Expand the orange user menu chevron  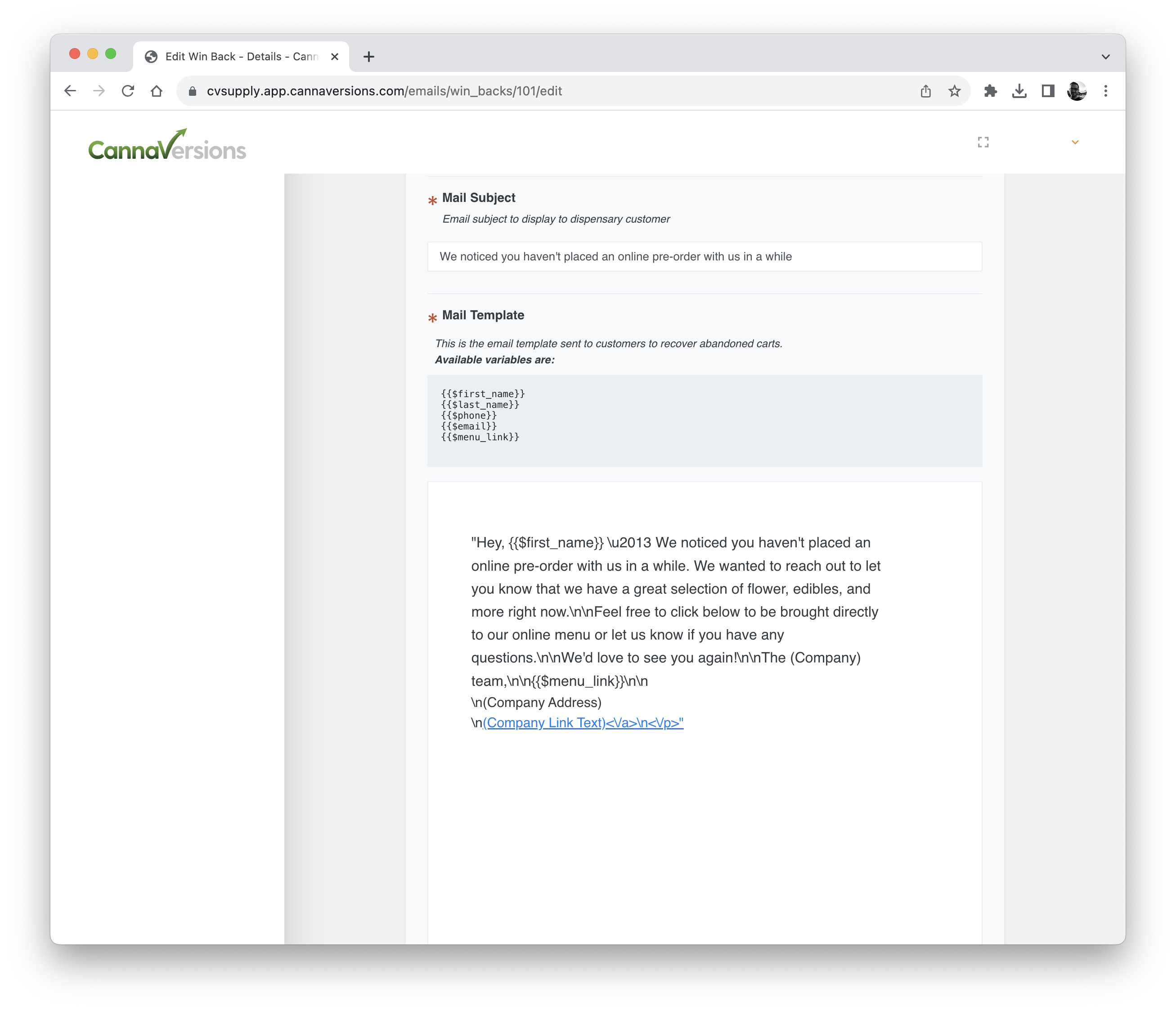[1075, 143]
